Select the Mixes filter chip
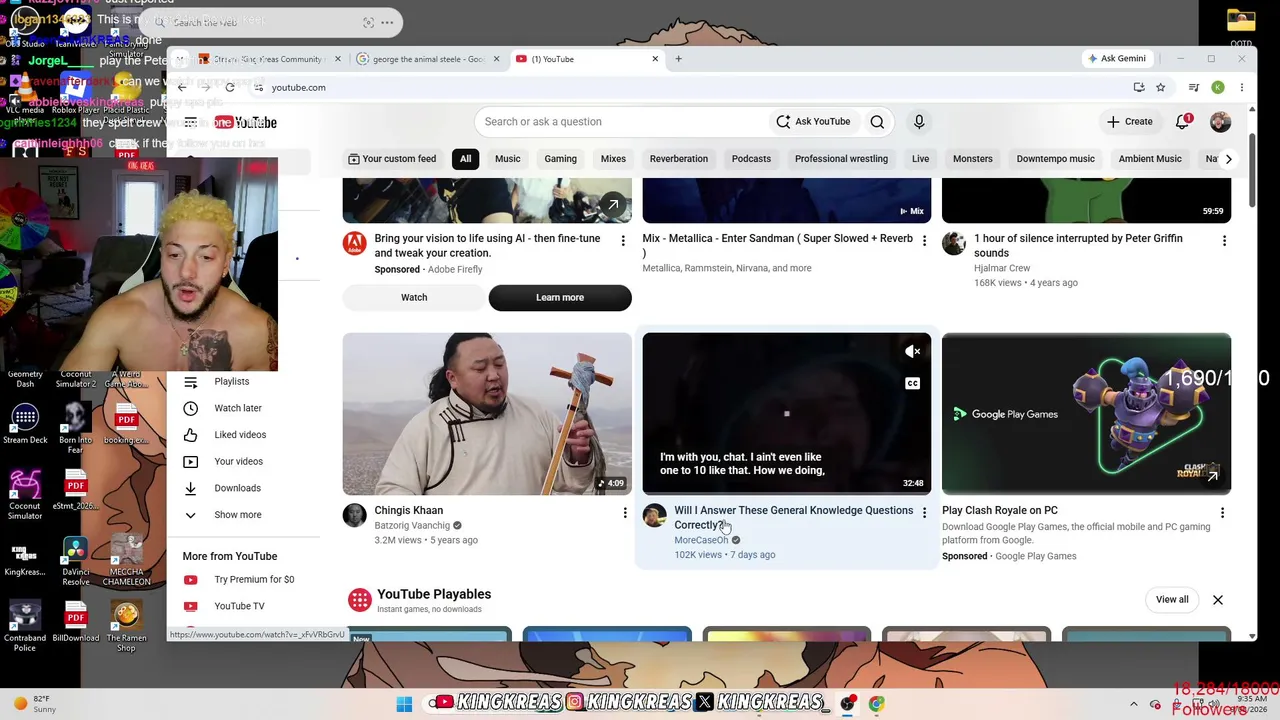 pyautogui.click(x=613, y=159)
